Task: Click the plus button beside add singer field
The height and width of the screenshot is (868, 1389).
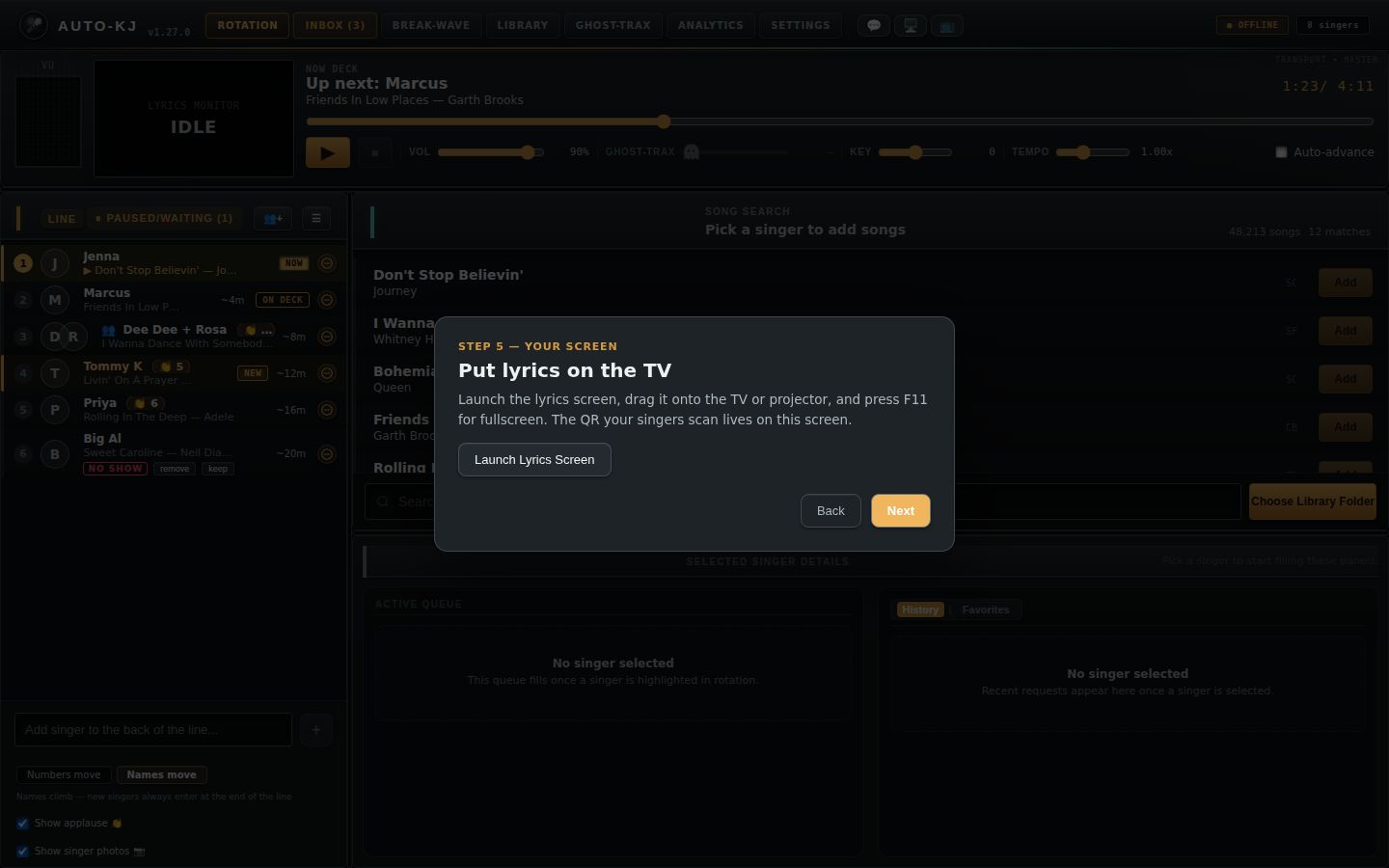Action: click(x=316, y=730)
